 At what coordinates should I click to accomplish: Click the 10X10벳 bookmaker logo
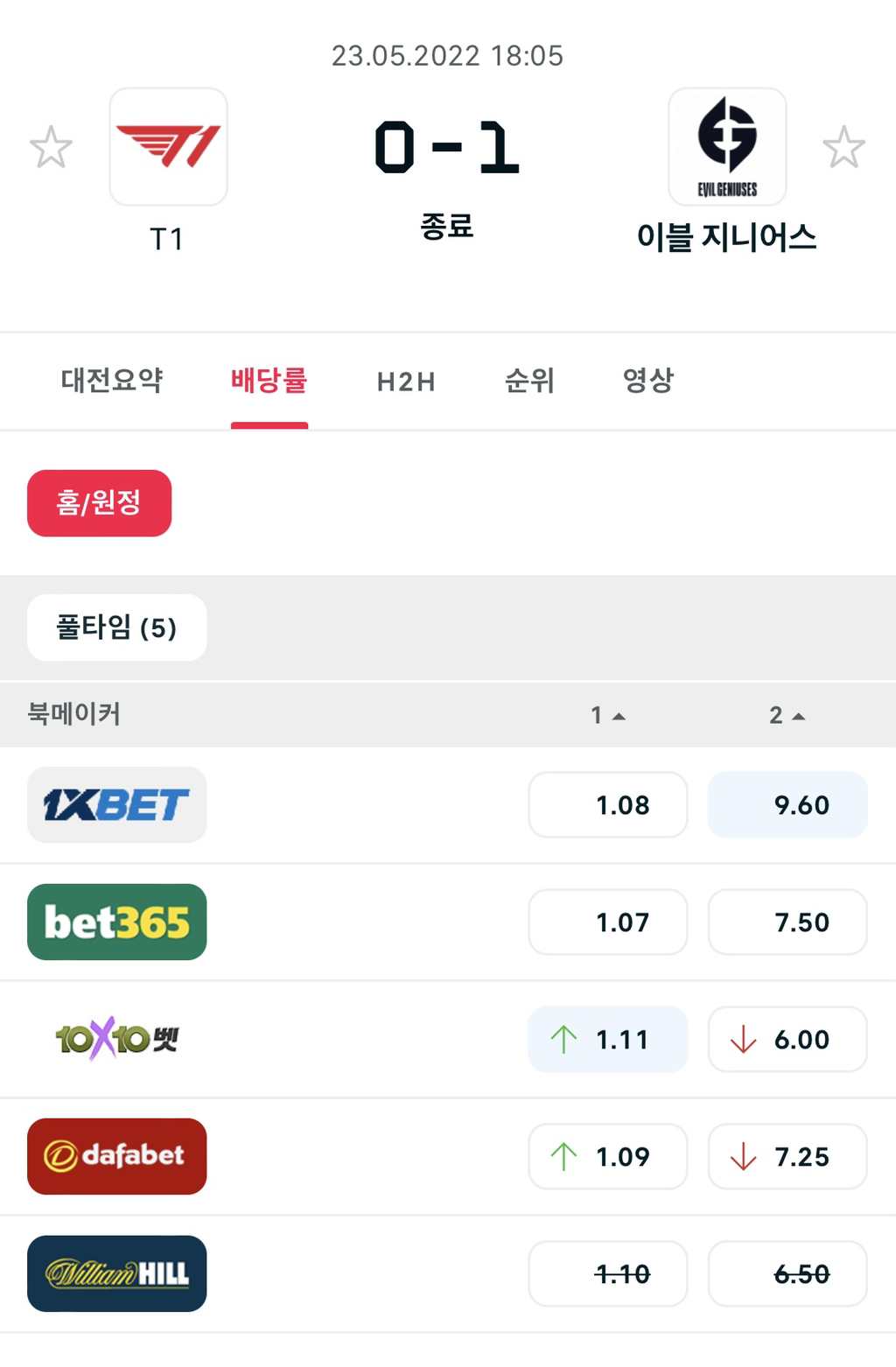[x=116, y=1039]
